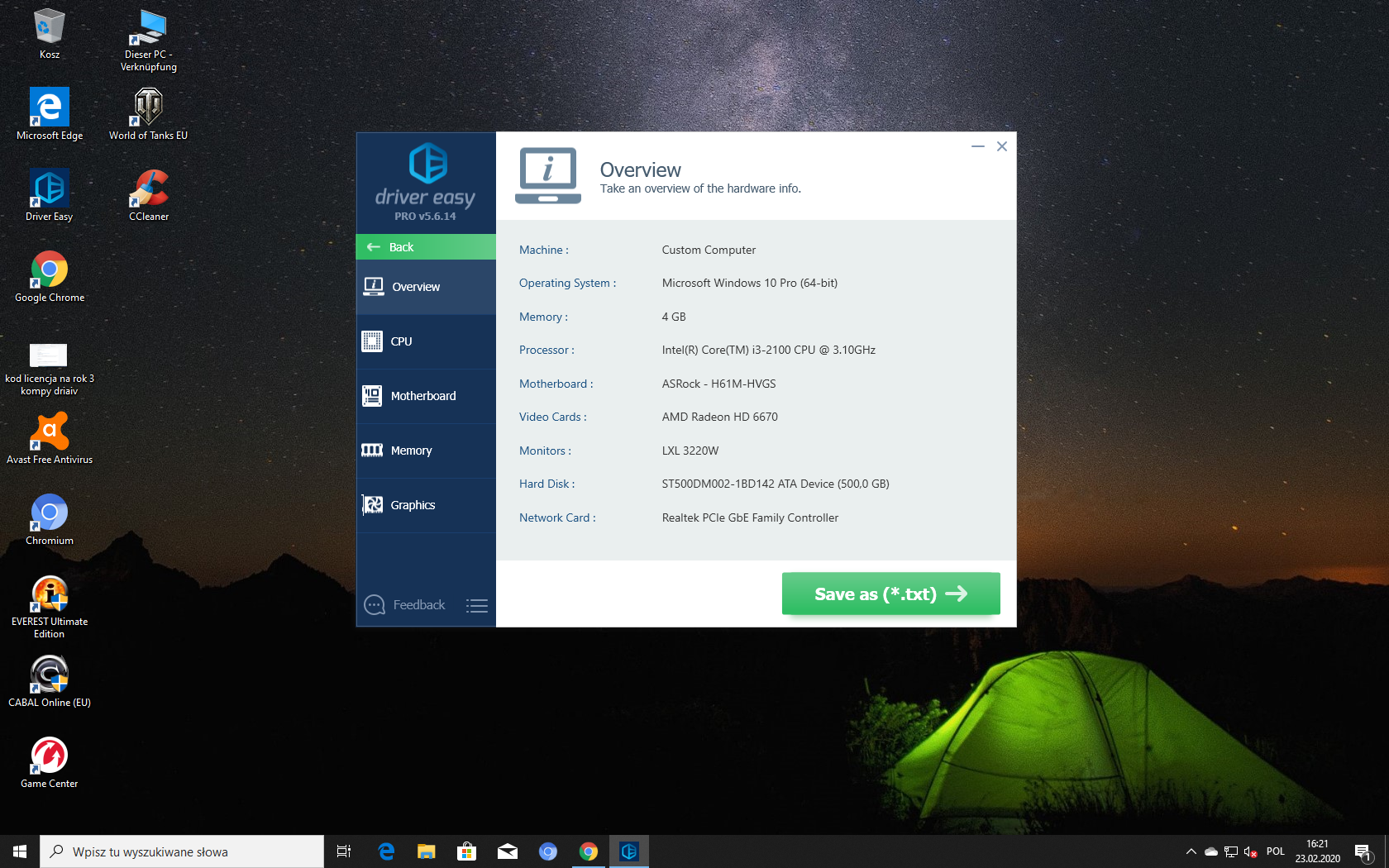
Task: Click Realtek PCIe GbE Family Controller text
Action: [x=750, y=517]
